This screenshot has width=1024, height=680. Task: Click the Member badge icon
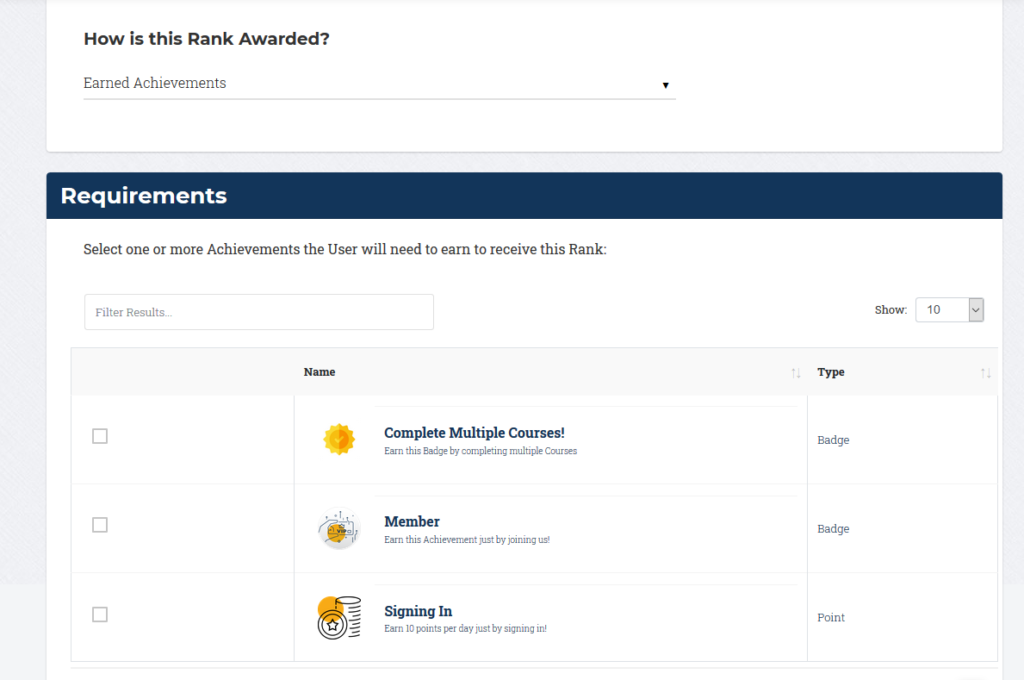tap(339, 528)
